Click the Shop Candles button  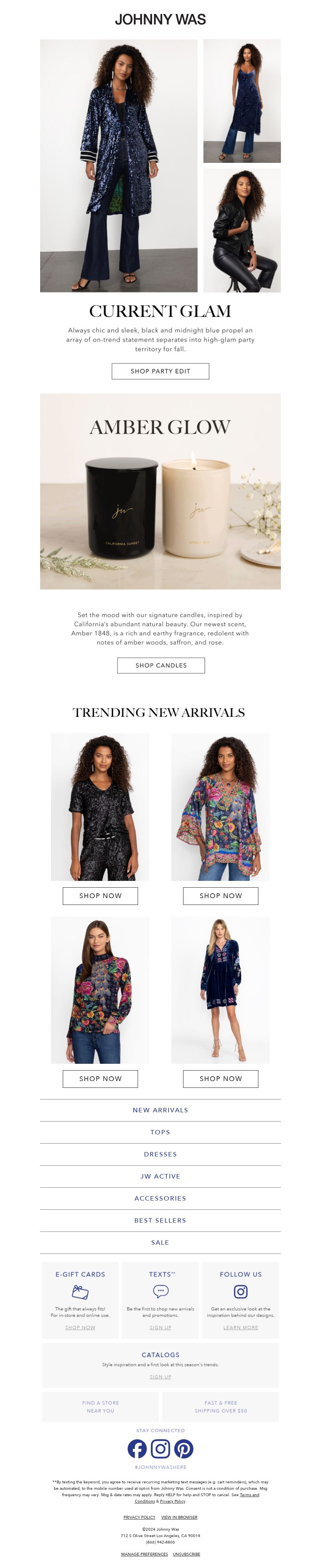pyautogui.click(x=161, y=665)
